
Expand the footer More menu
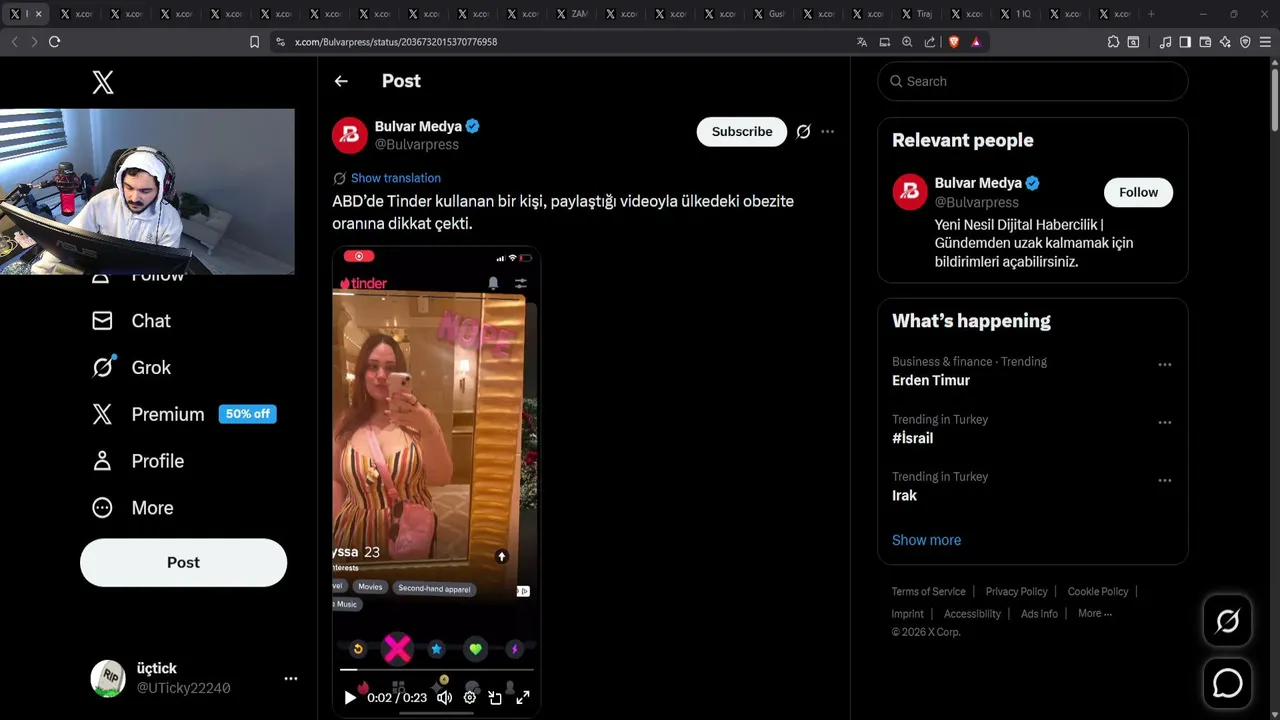(x=1095, y=613)
